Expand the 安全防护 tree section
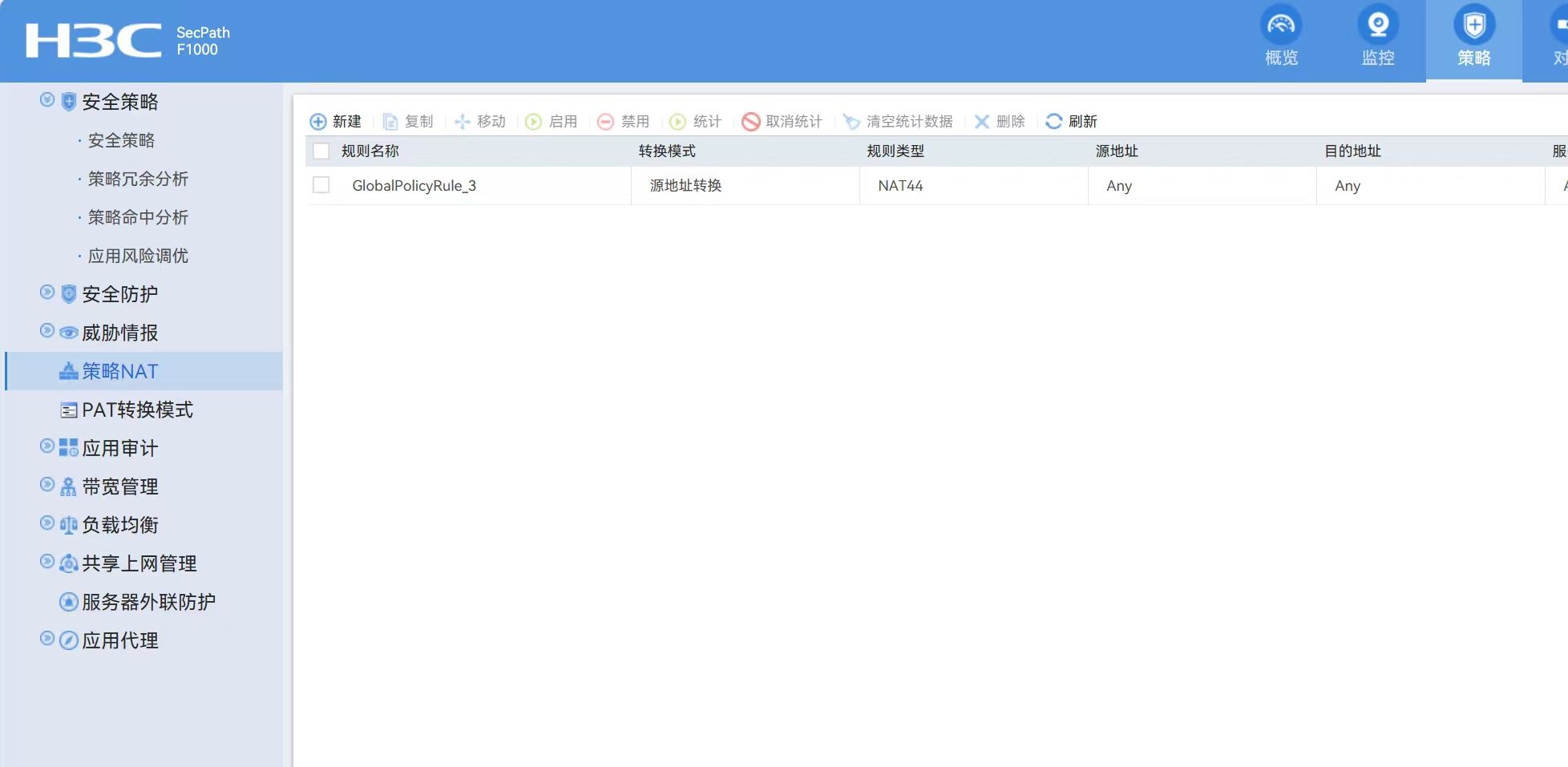This screenshot has height=767, width=1568. (x=47, y=293)
